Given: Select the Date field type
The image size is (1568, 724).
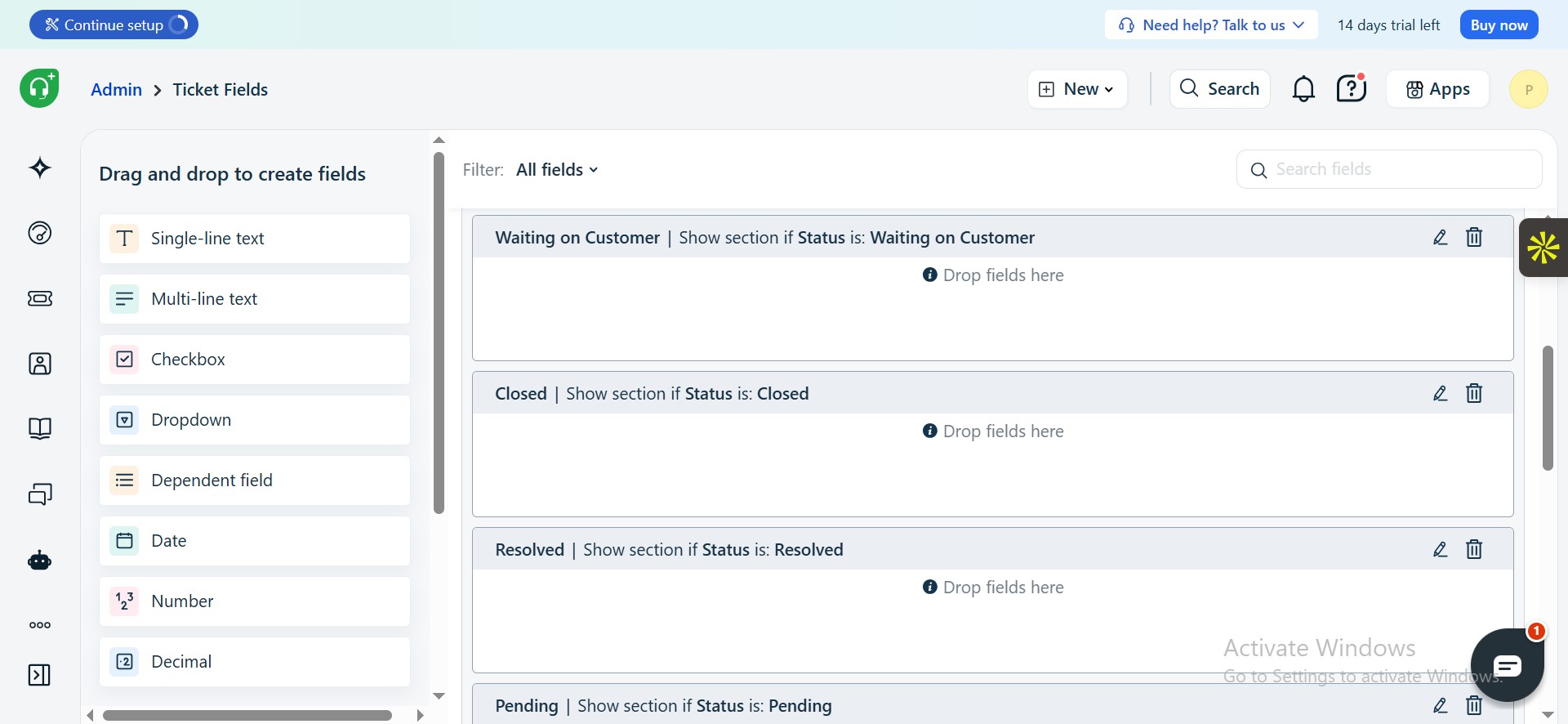Looking at the screenshot, I should coord(255,541).
